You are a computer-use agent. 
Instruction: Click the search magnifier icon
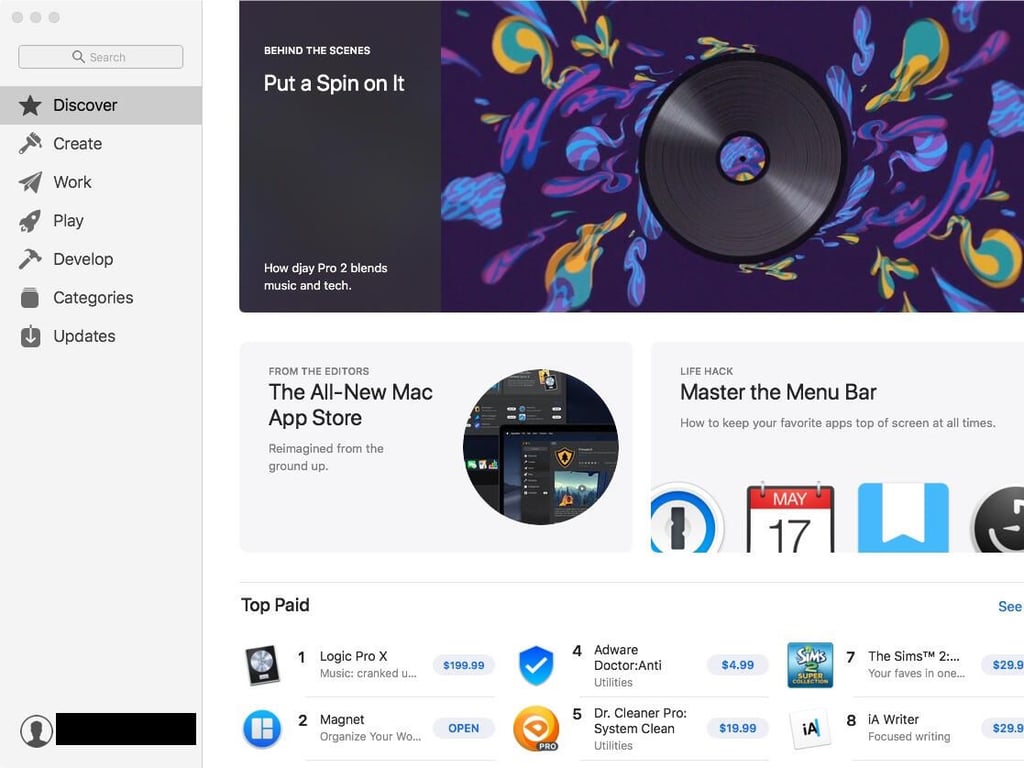pyautogui.click(x=78, y=57)
